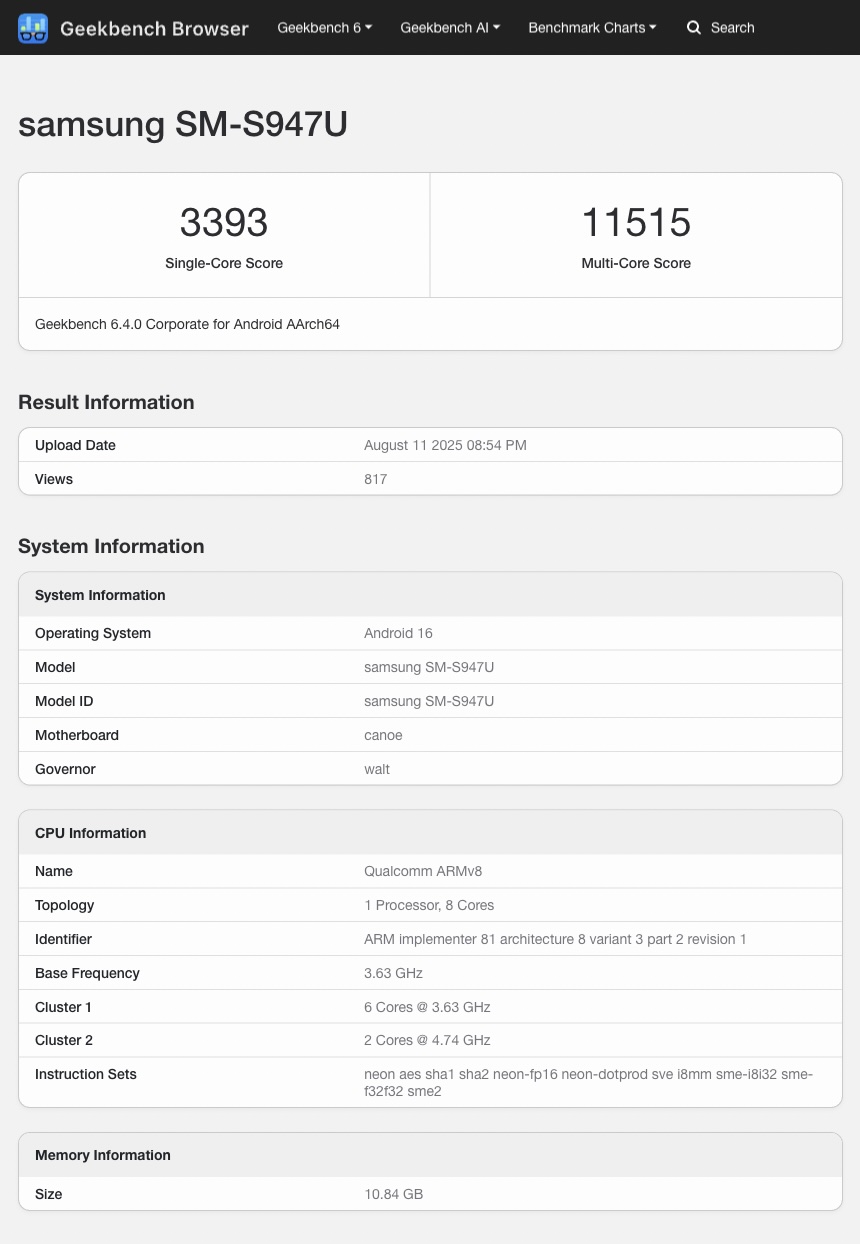Click the magnifying glass search icon

(693, 28)
